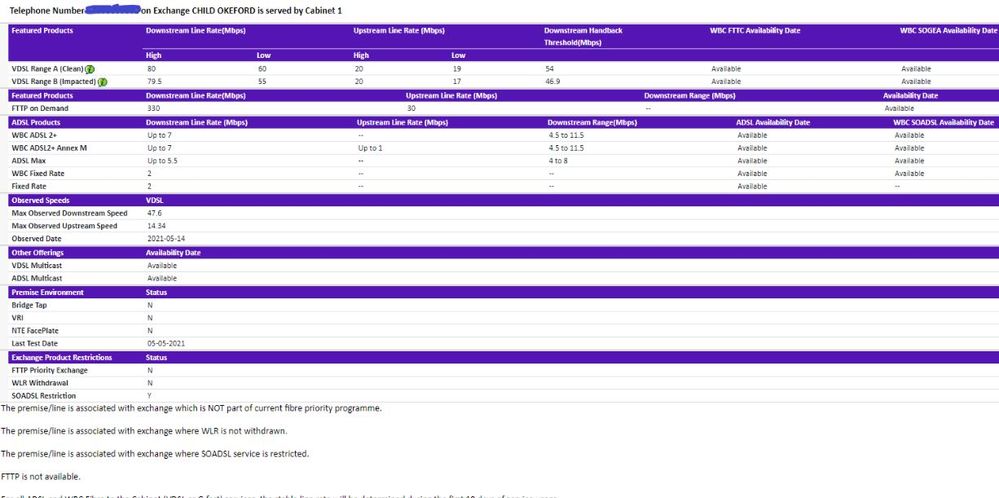
Task: Click the Premise Environment section header
Action: point(47,292)
